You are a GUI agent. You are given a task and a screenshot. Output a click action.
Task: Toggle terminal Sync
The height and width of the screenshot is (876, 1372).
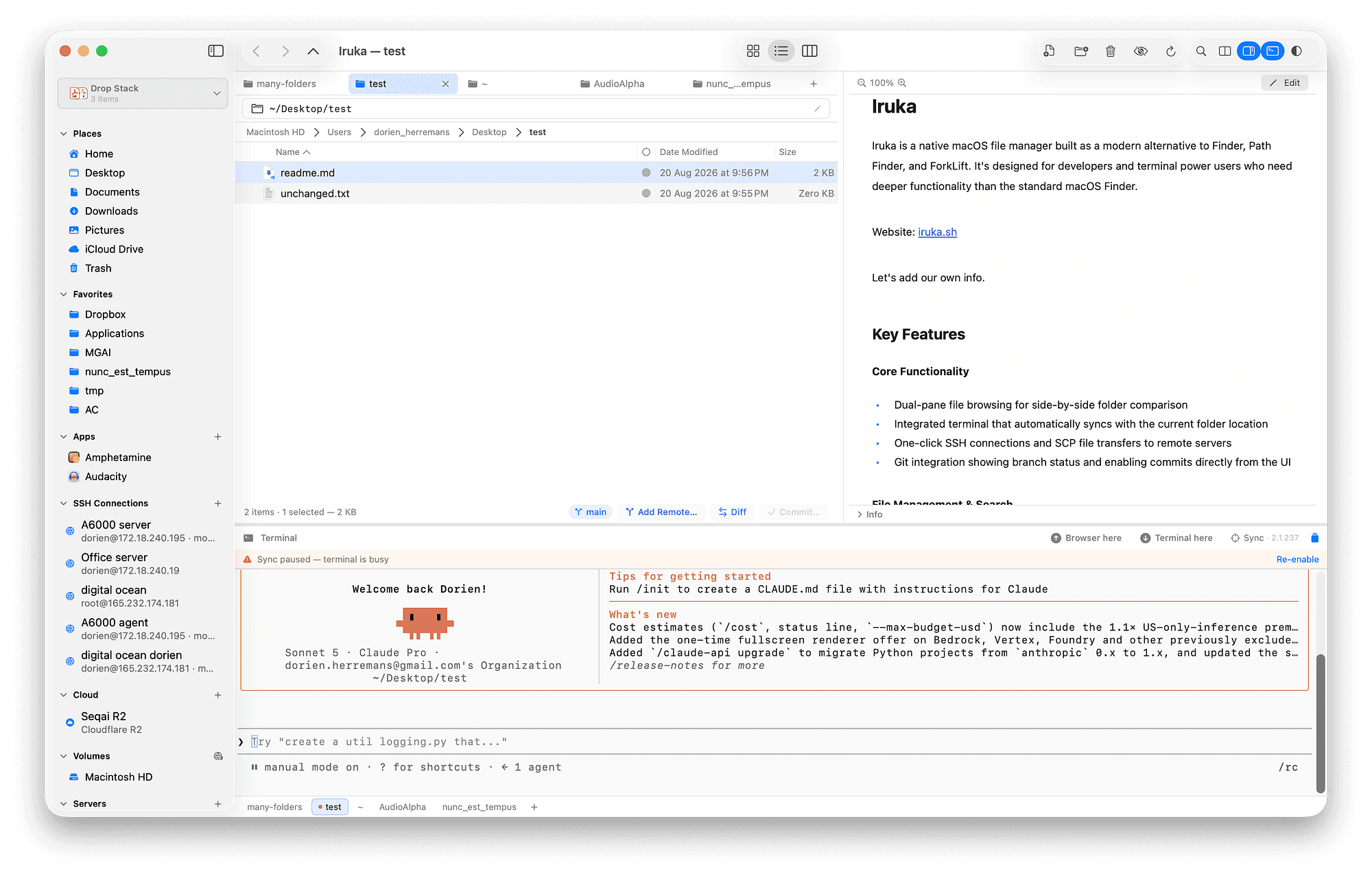pos(1248,538)
